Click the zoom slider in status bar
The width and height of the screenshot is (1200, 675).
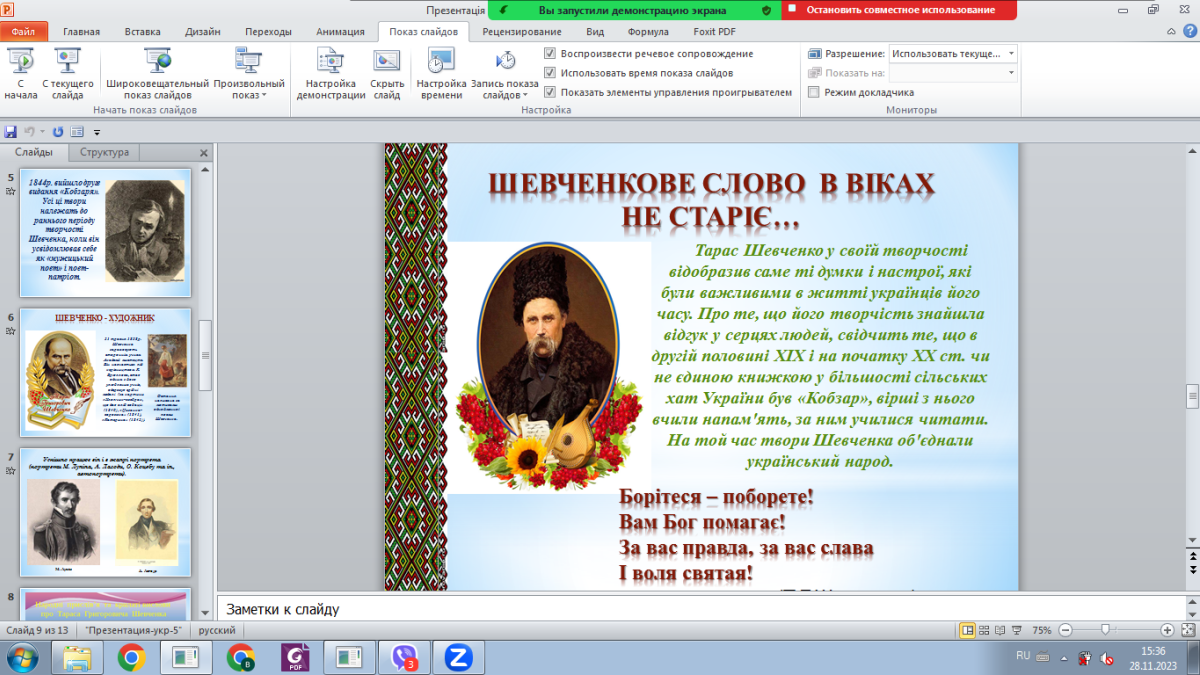pos(1106,631)
